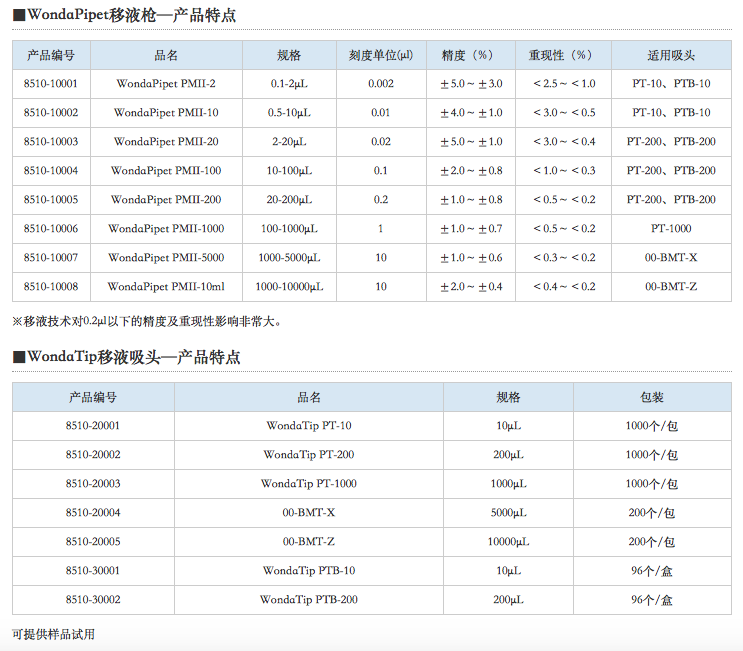The image size is (743, 651).
Task: Select the WondaPipet PMII-20 name cell
Action: pos(166,142)
